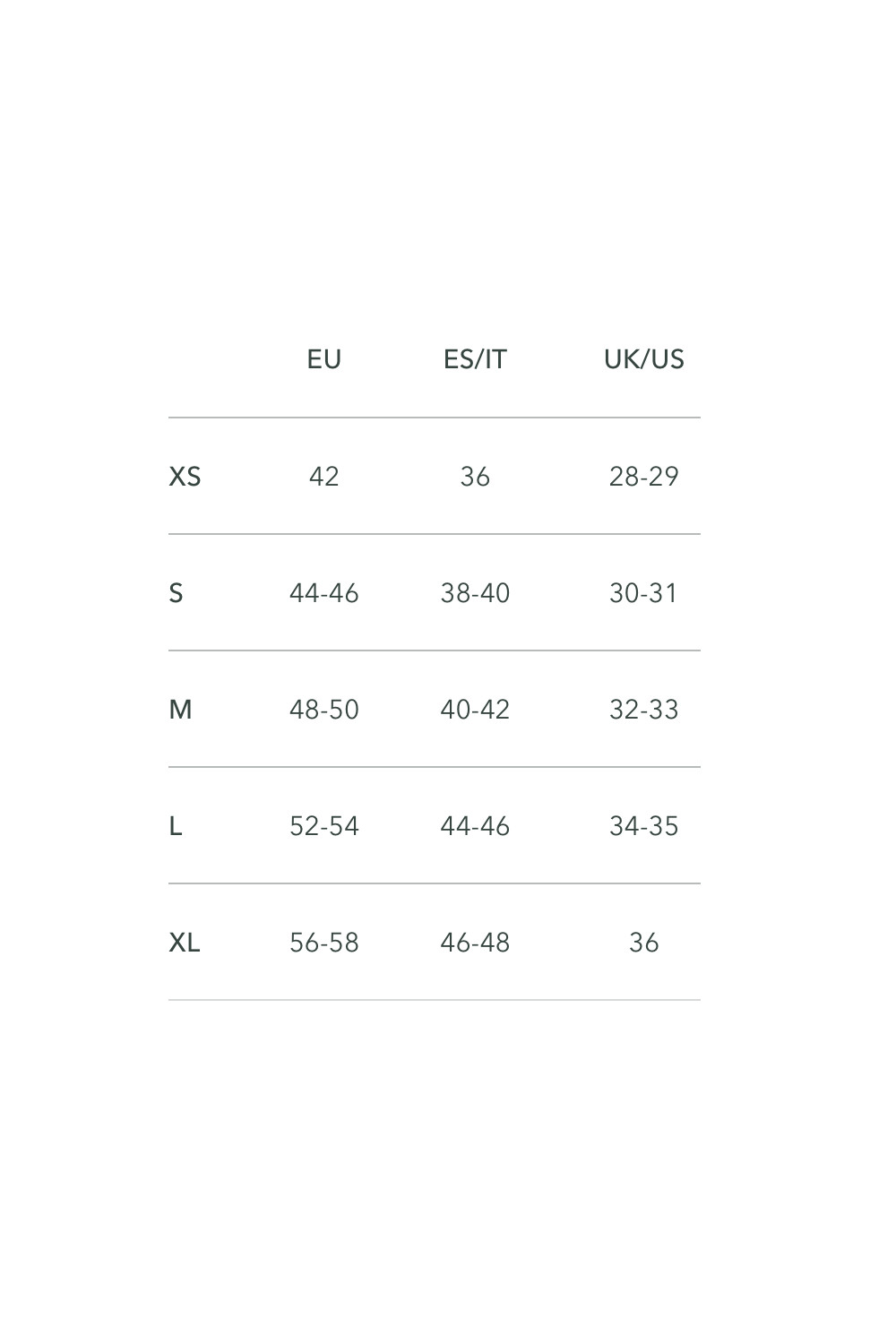Select the M size row label
The height and width of the screenshot is (1344, 896).
180,709
